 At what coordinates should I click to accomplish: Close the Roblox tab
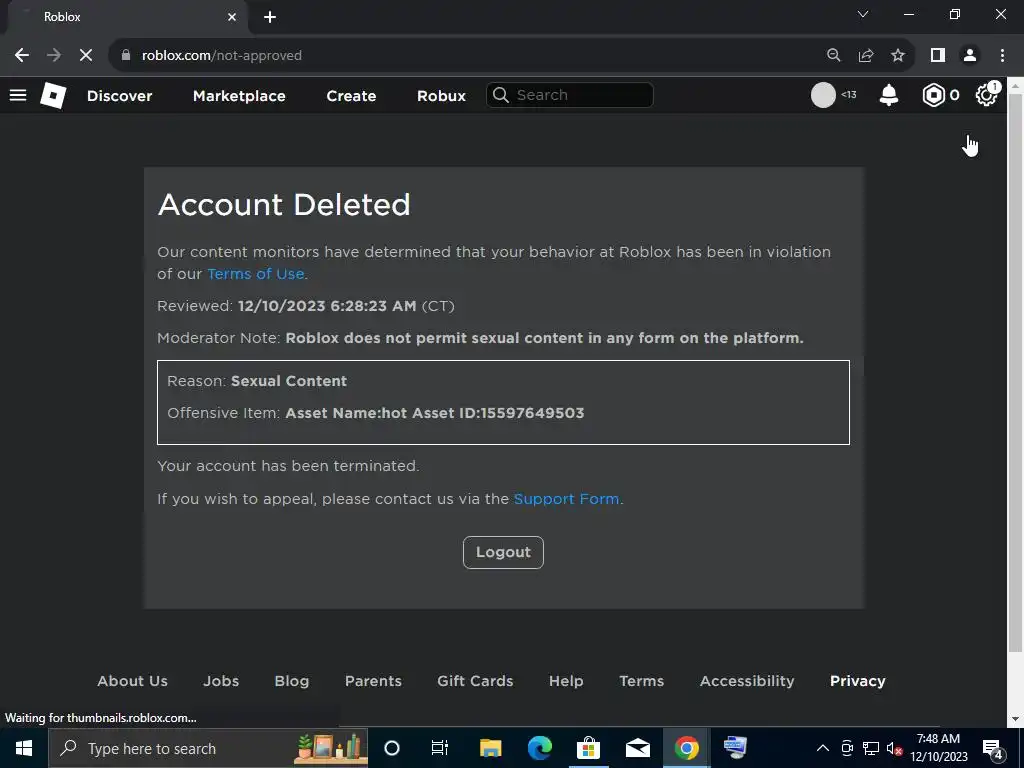232,17
